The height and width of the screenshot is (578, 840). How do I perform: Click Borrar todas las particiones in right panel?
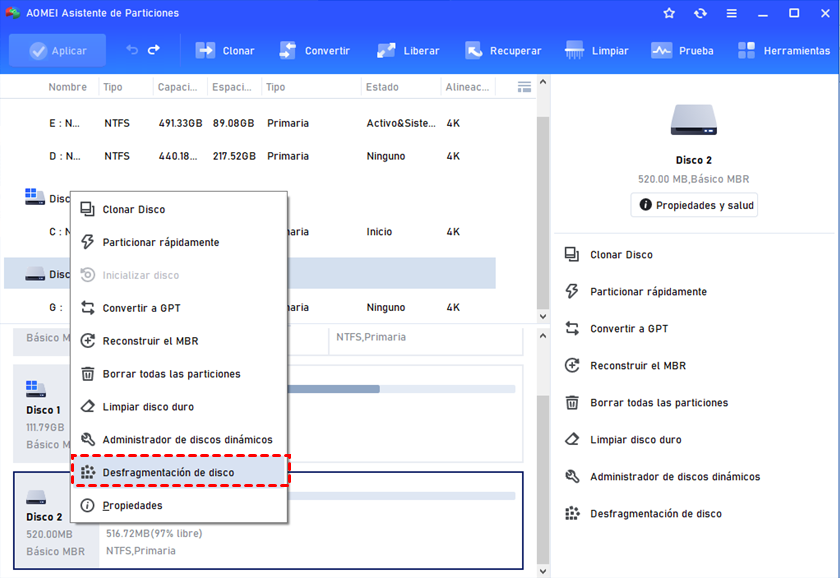point(646,402)
